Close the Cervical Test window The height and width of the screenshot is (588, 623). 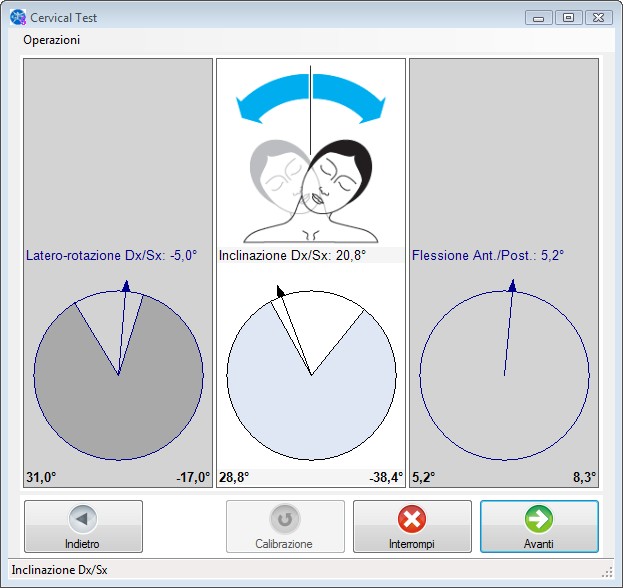[598, 18]
